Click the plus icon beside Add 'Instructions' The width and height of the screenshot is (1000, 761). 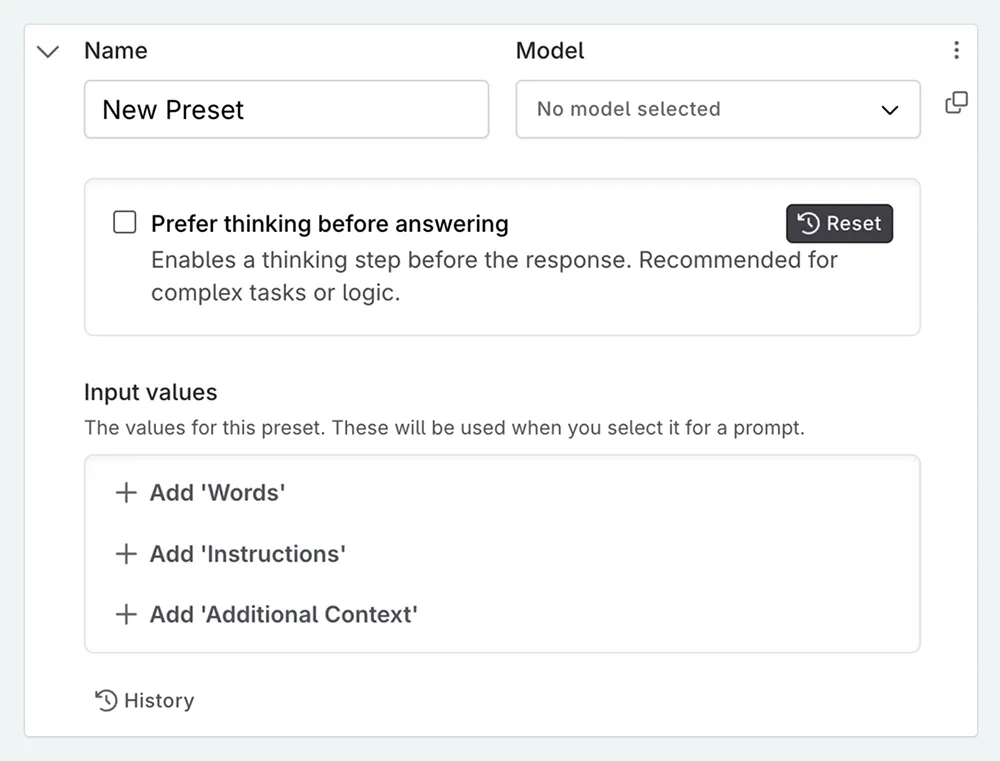(x=125, y=554)
